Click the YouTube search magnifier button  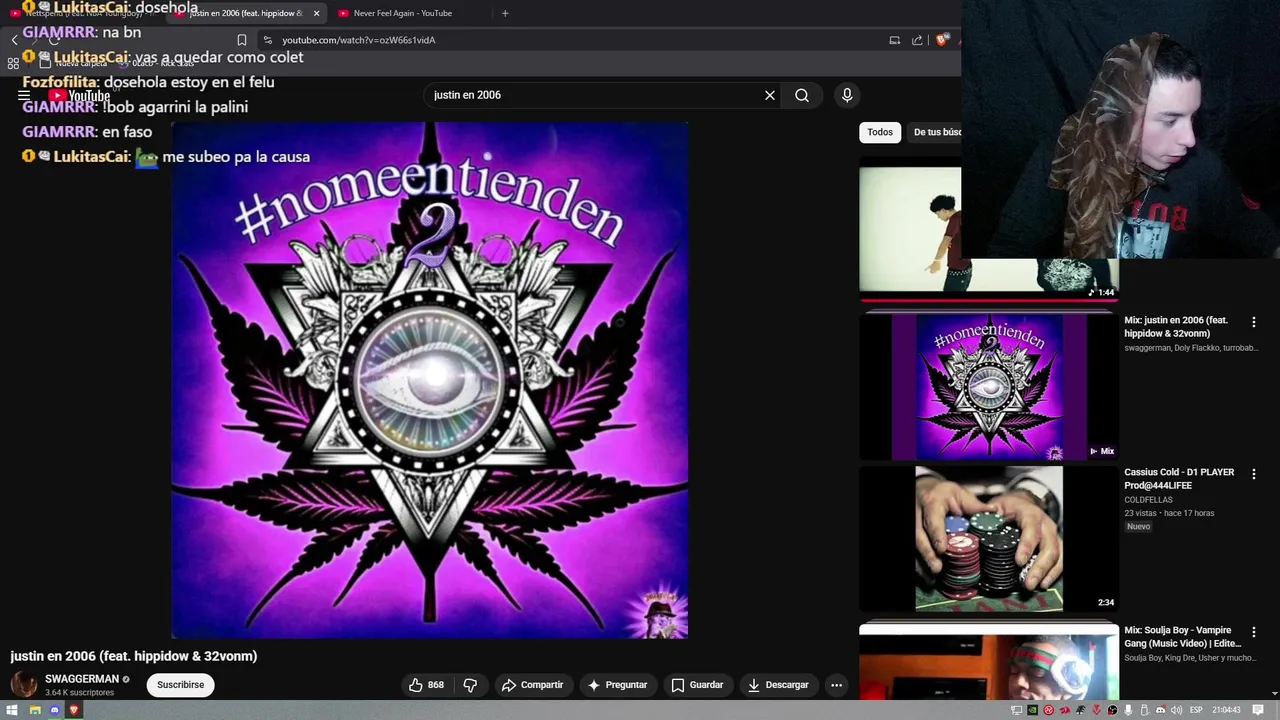802,95
